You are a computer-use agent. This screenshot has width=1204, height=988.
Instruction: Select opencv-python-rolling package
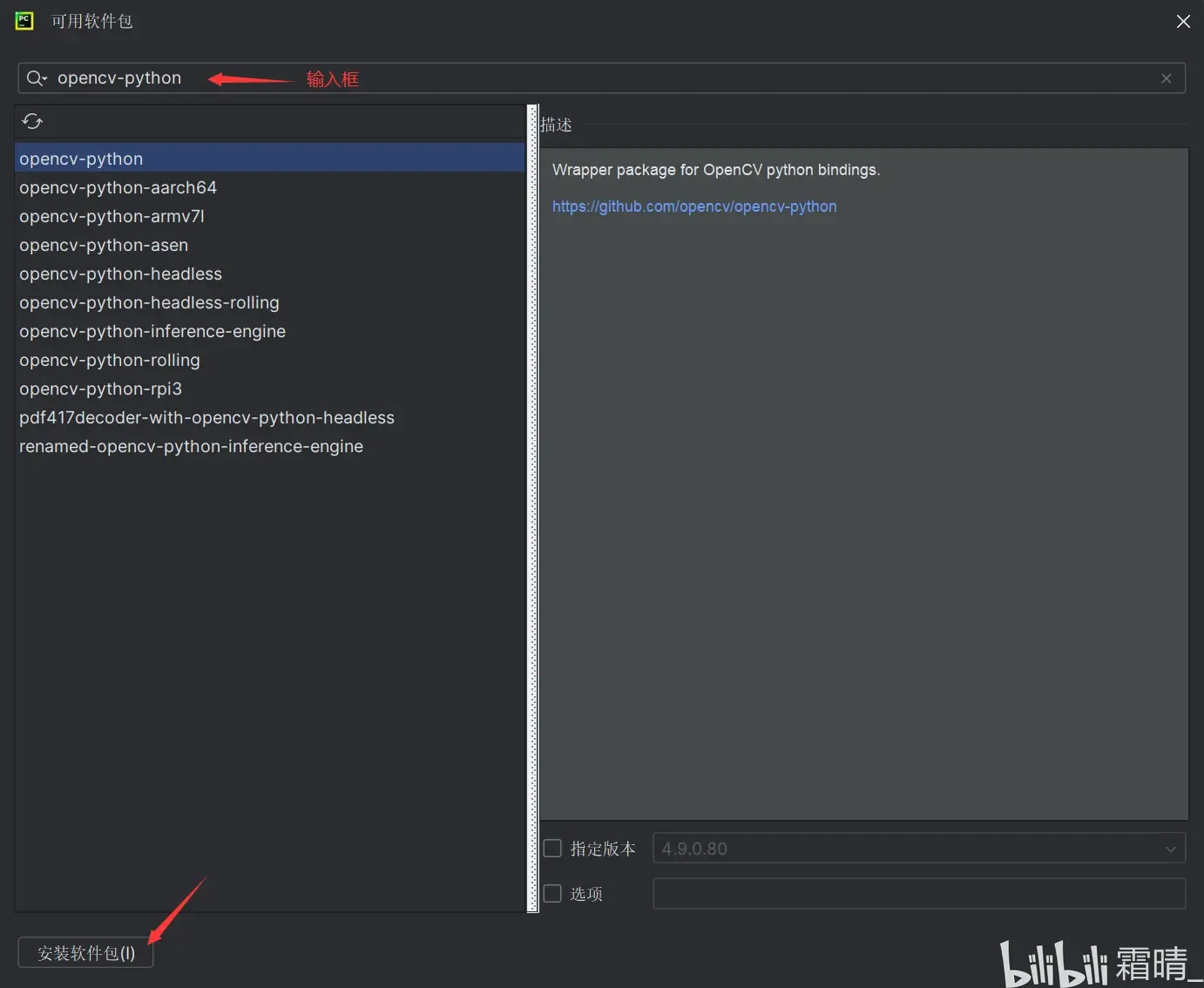pos(270,360)
